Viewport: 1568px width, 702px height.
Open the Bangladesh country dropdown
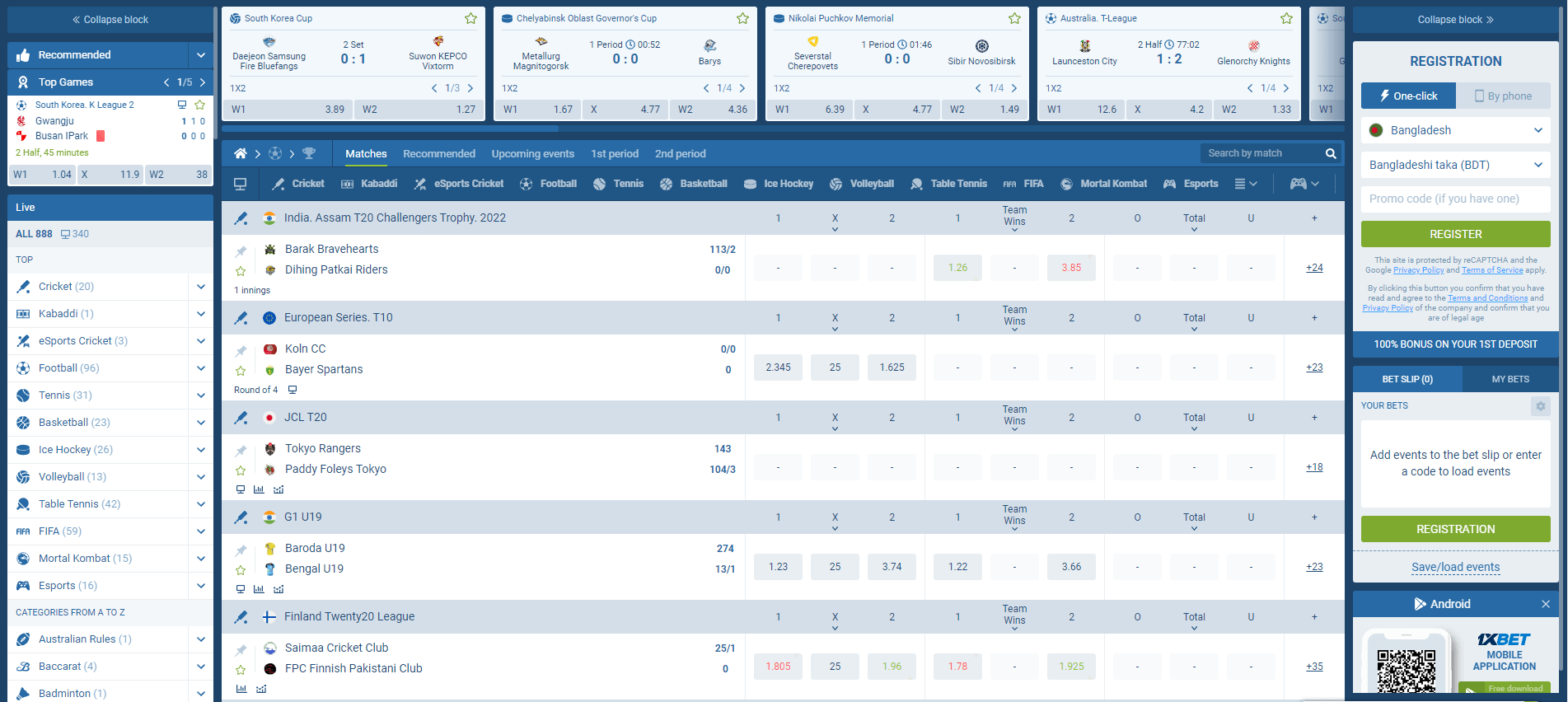point(1455,130)
